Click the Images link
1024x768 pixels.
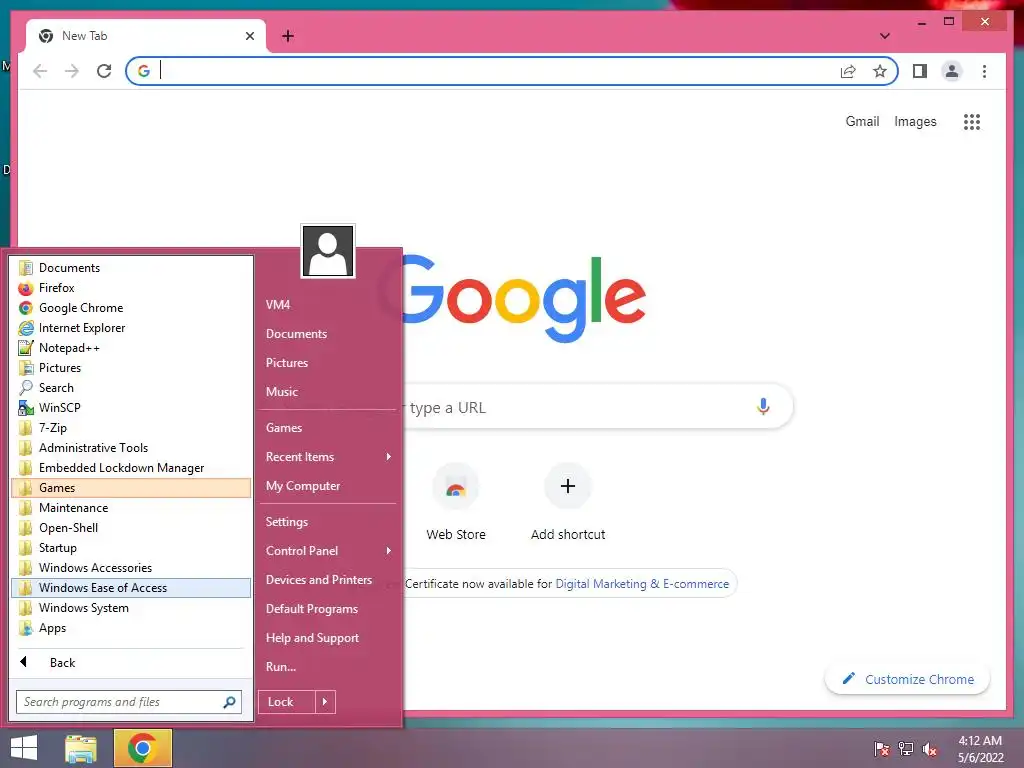[x=915, y=121]
